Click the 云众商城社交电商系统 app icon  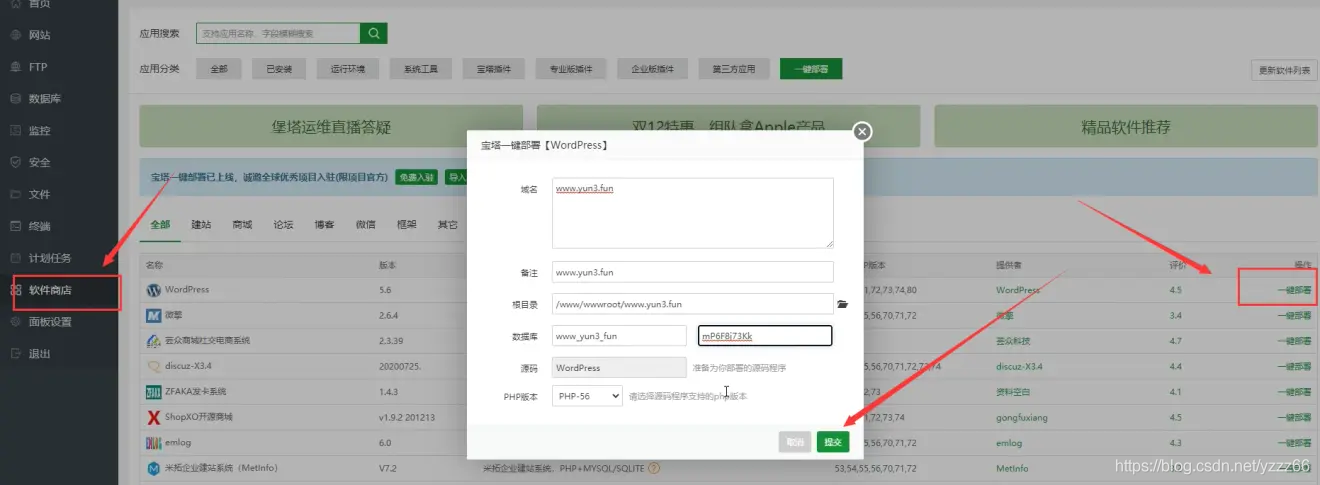[154, 341]
